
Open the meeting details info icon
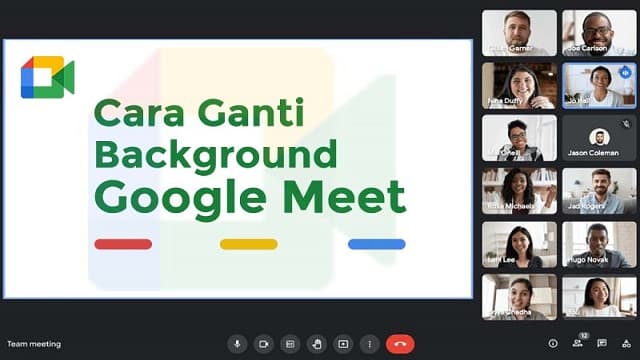coord(553,344)
